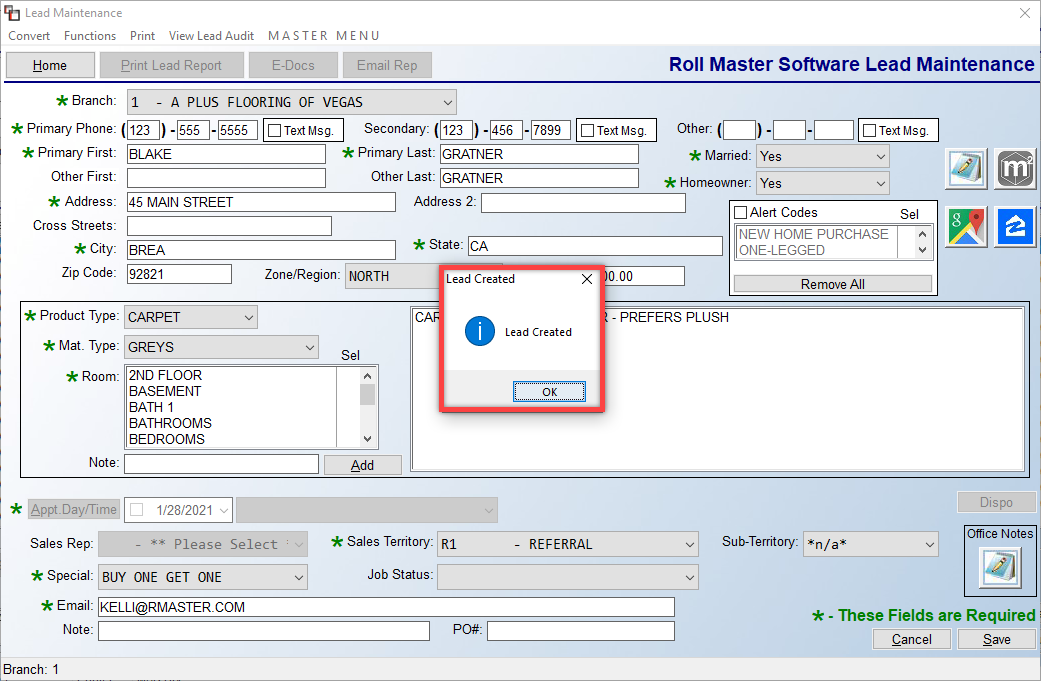Click the info icon in Lead Created dialog

click(x=479, y=331)
